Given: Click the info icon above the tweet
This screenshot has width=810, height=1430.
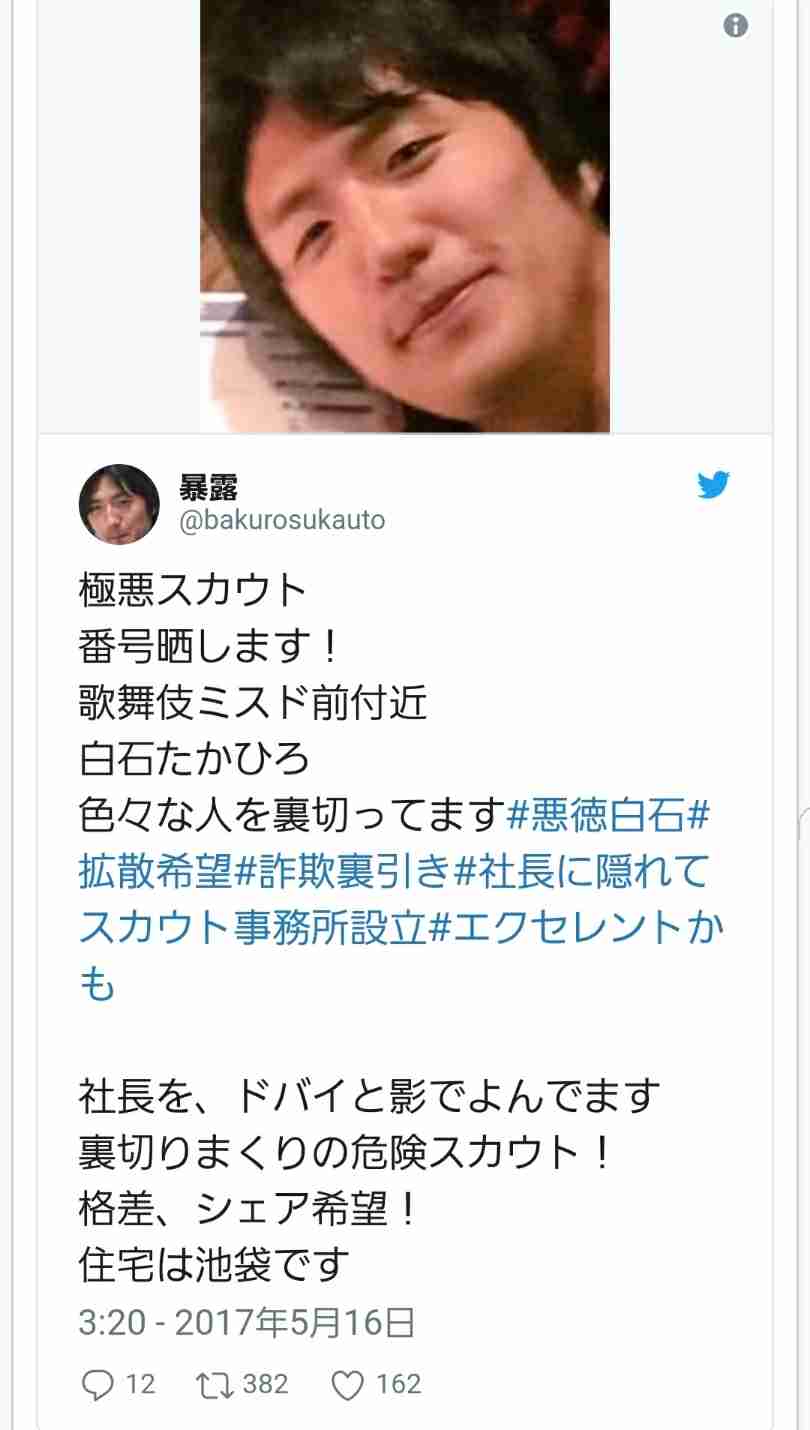Looking at the screenshot, I should 736,26.
